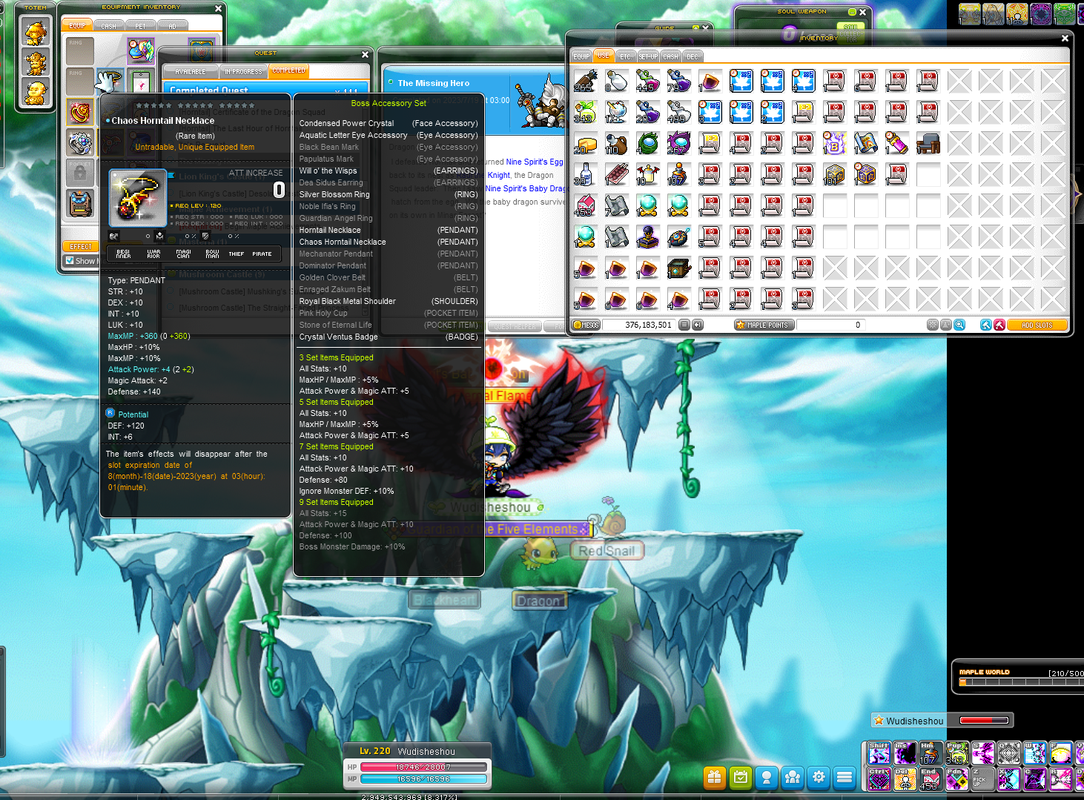1084x800 pixels.
Task: Select the arrows stack in the Use inventory
Action: coord(586,81)
